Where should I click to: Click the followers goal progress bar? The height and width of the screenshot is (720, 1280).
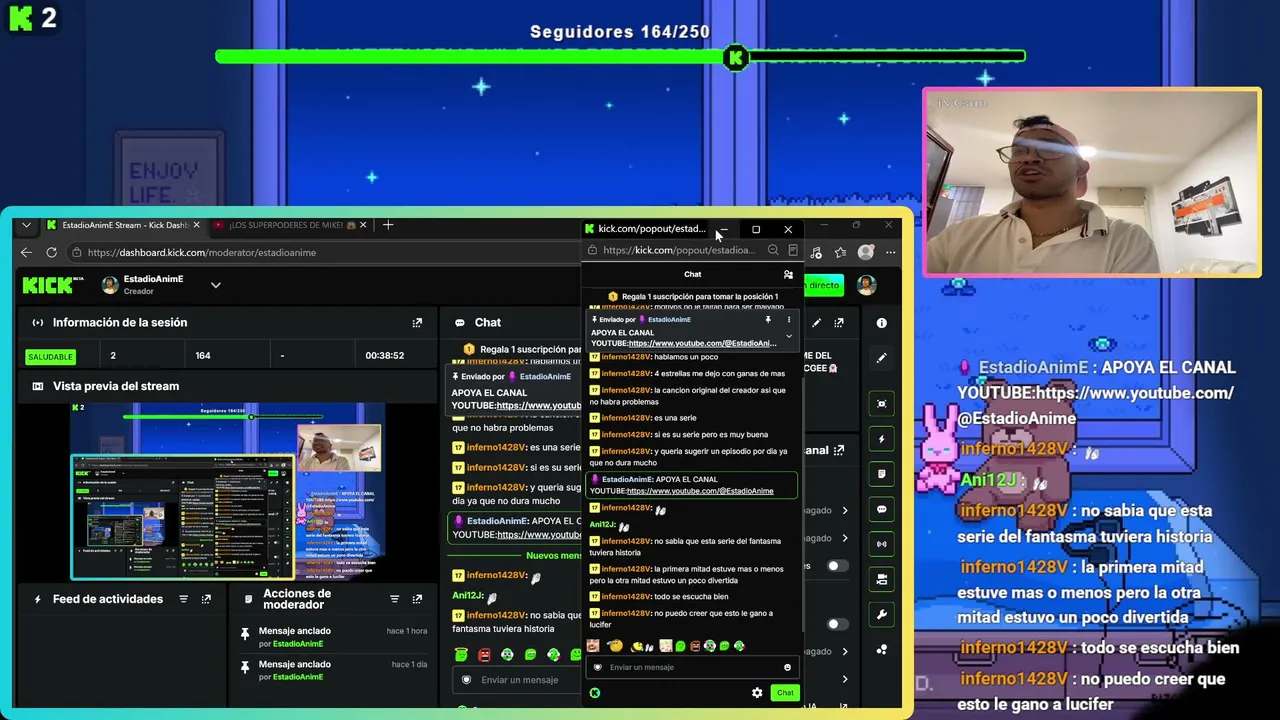620,56
